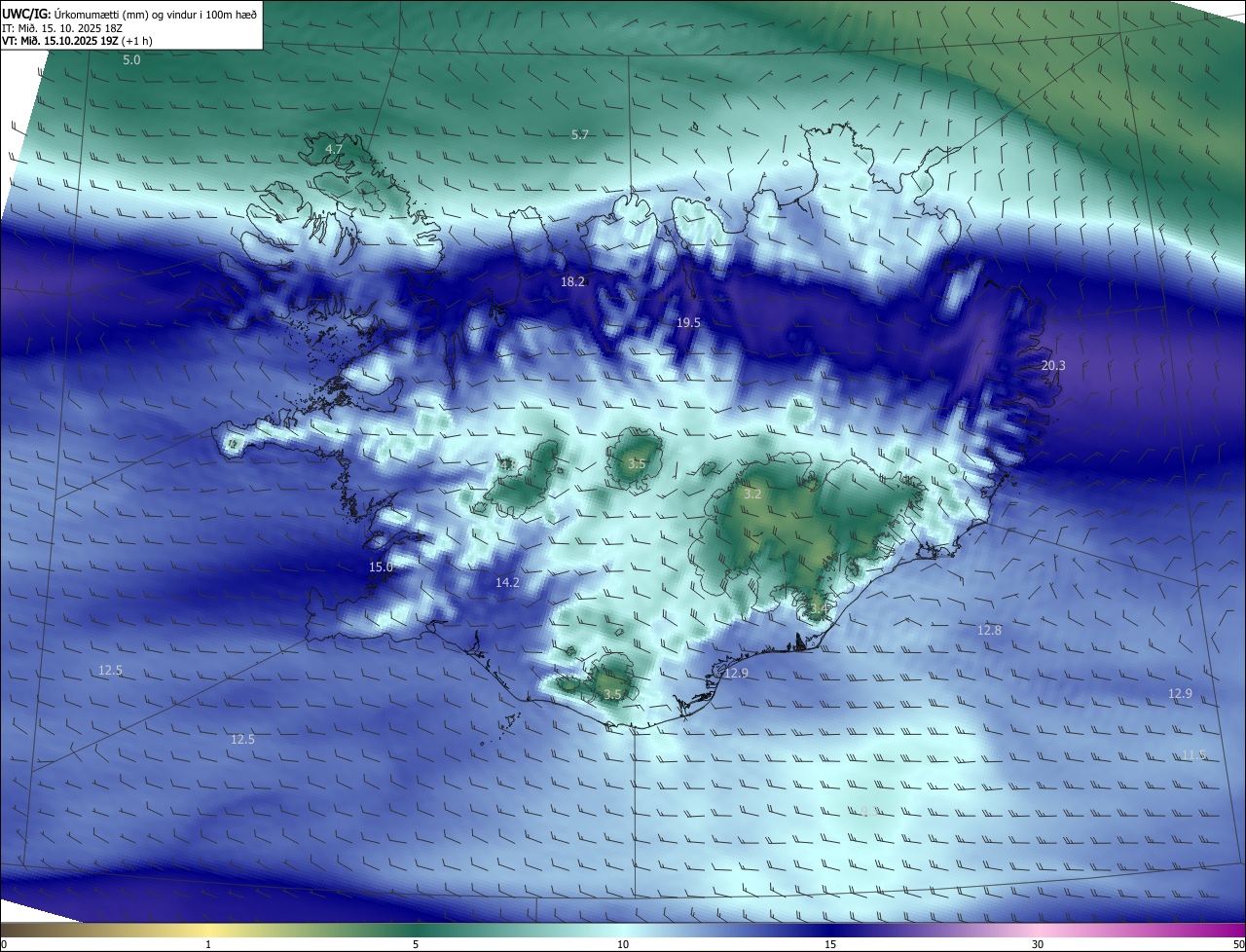
Task: Click the colorbar tick label 10
Action: 623,944
